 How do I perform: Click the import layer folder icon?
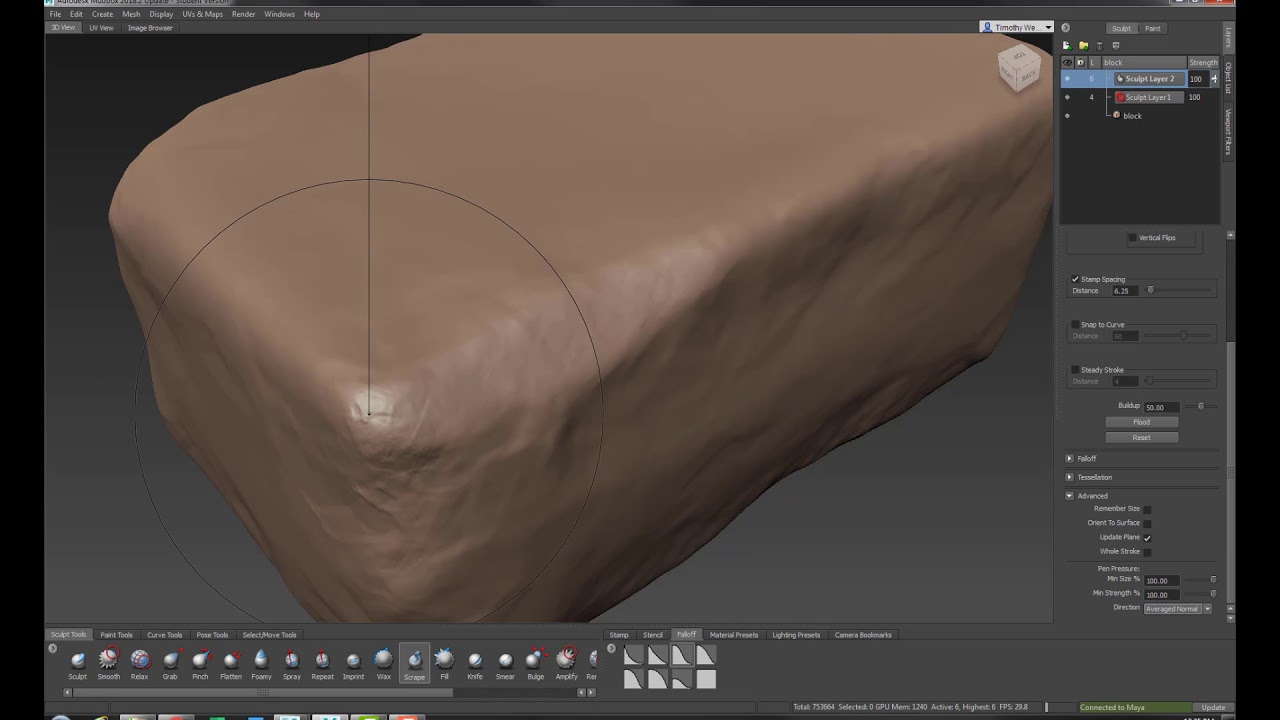click(x=1083, y=46)
